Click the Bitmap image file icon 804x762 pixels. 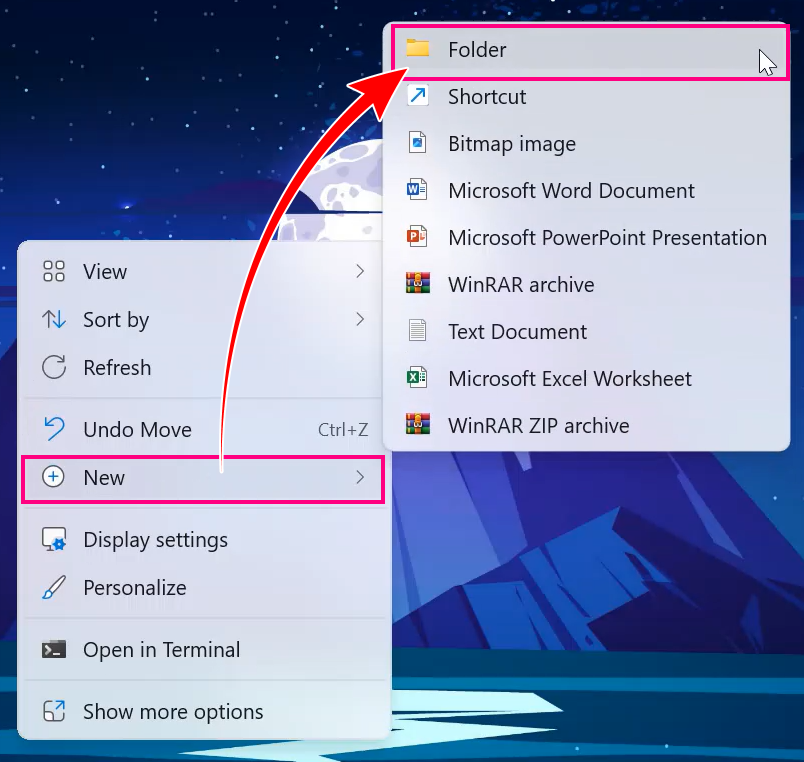(x=417, y=143)
